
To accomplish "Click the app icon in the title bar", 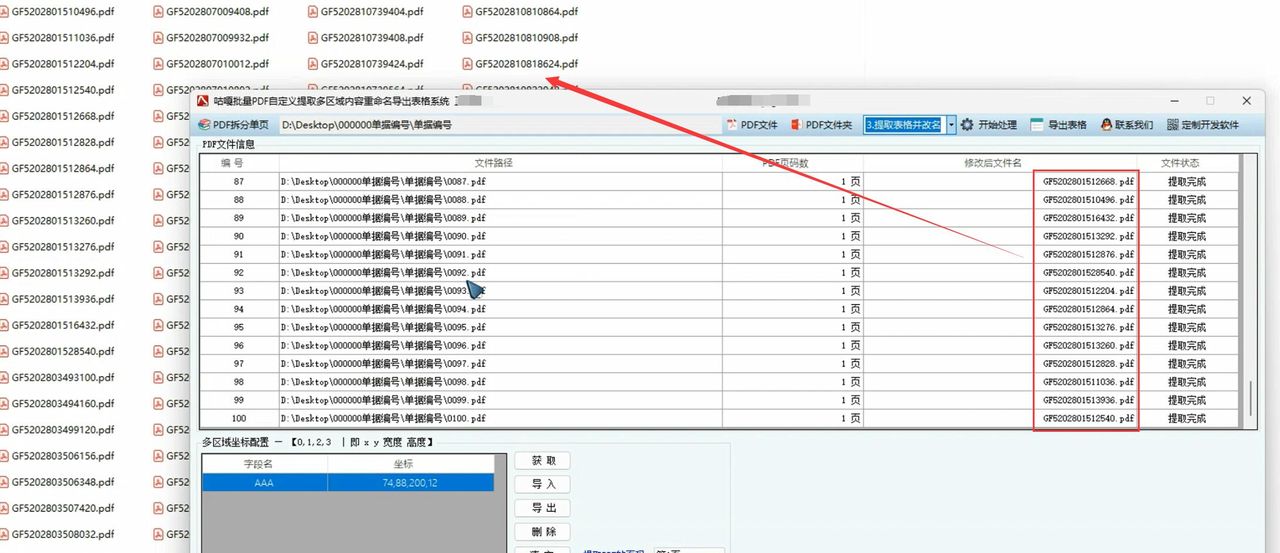I will coord(203,101).
